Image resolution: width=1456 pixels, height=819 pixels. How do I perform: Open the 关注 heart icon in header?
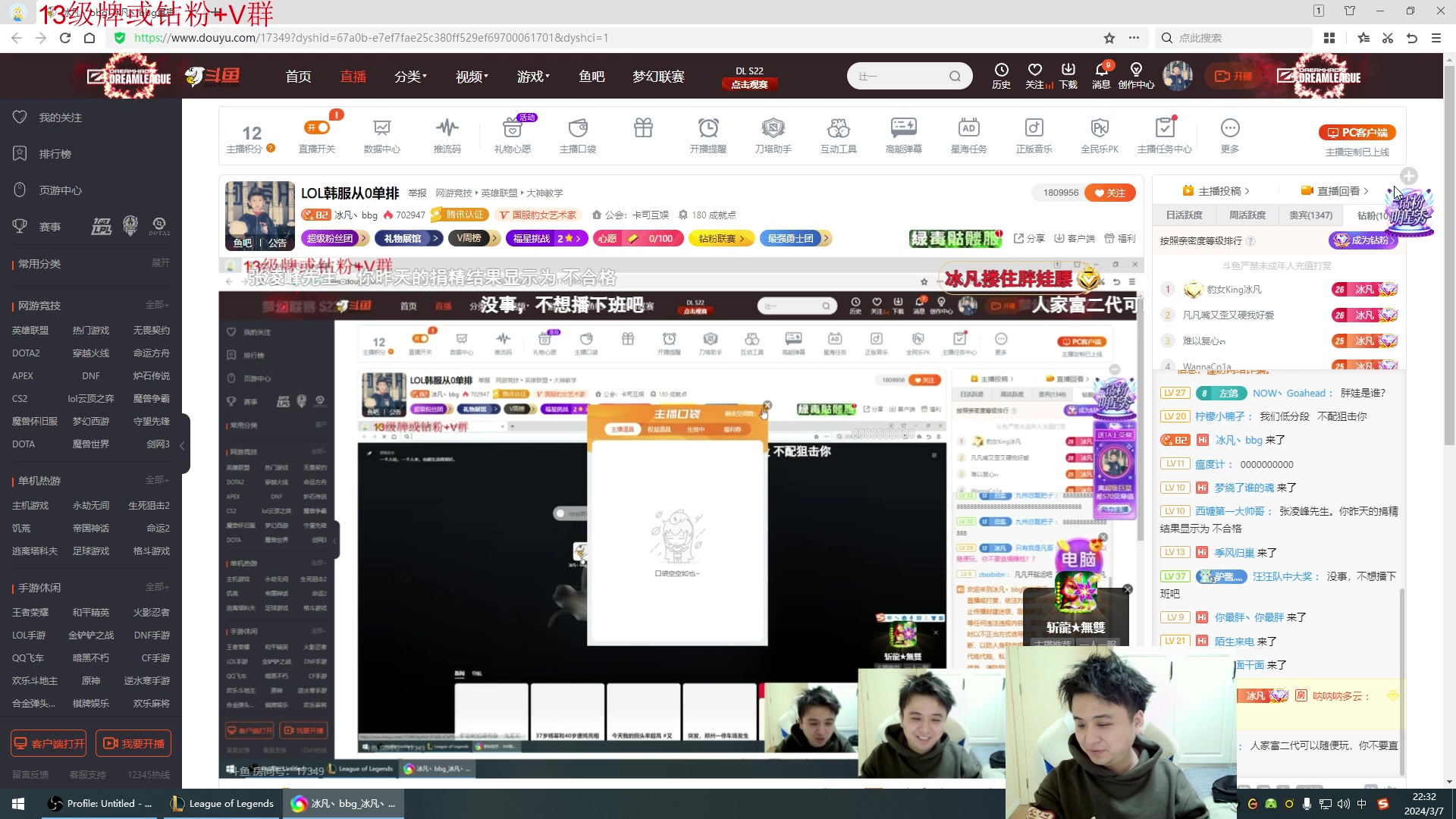point(1035,75)
